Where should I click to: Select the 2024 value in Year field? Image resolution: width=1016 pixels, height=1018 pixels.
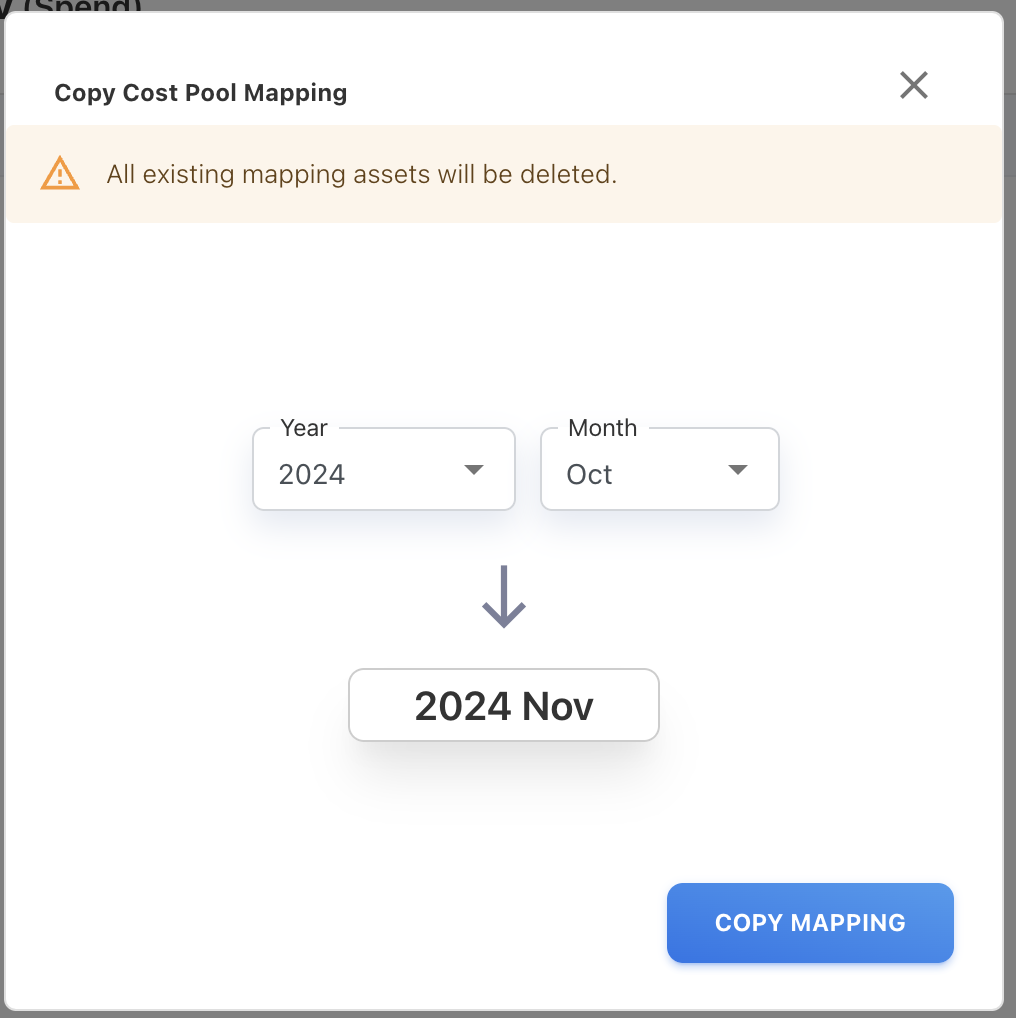pos(312,474)
